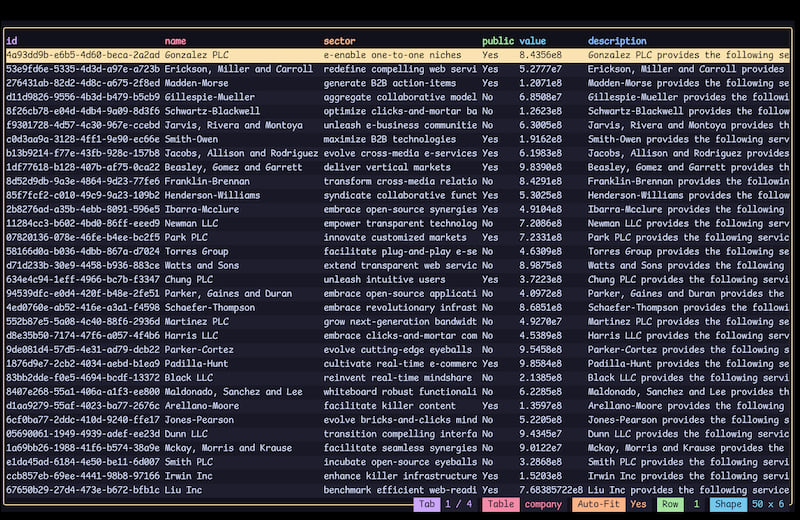Select the Torres Group name cell
The height and width of the screenshot is (520, 800).
pos(196,252)
